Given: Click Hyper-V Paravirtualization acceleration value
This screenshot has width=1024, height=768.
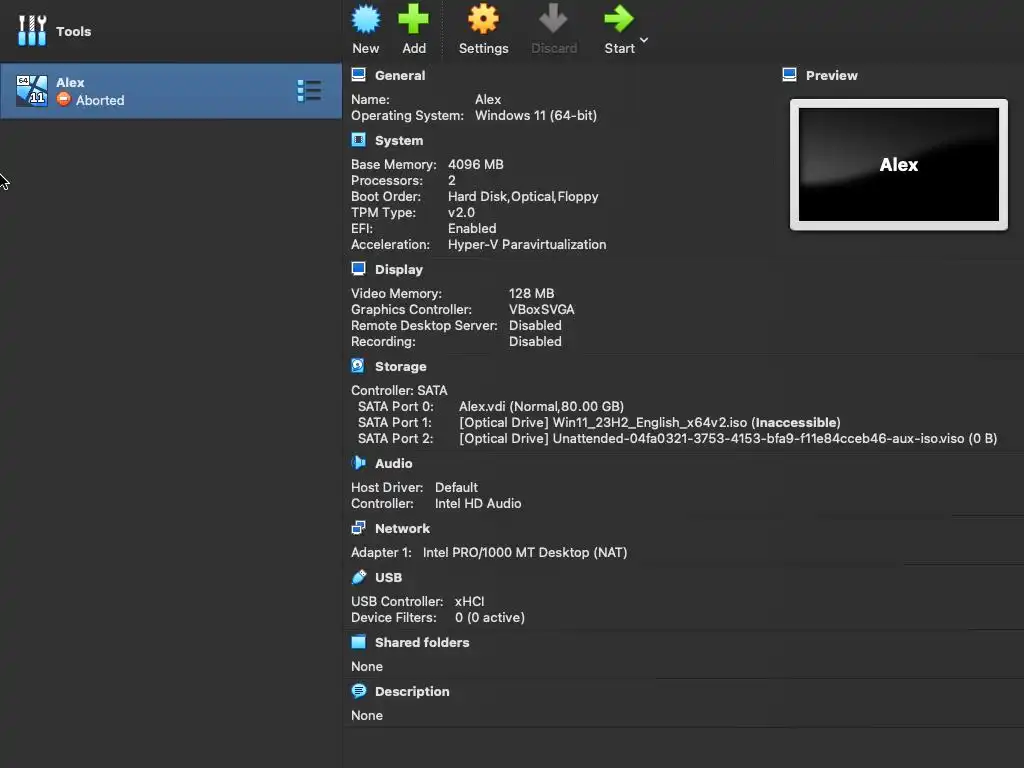Looking at the screenshot, I should (x=527, y=244).
